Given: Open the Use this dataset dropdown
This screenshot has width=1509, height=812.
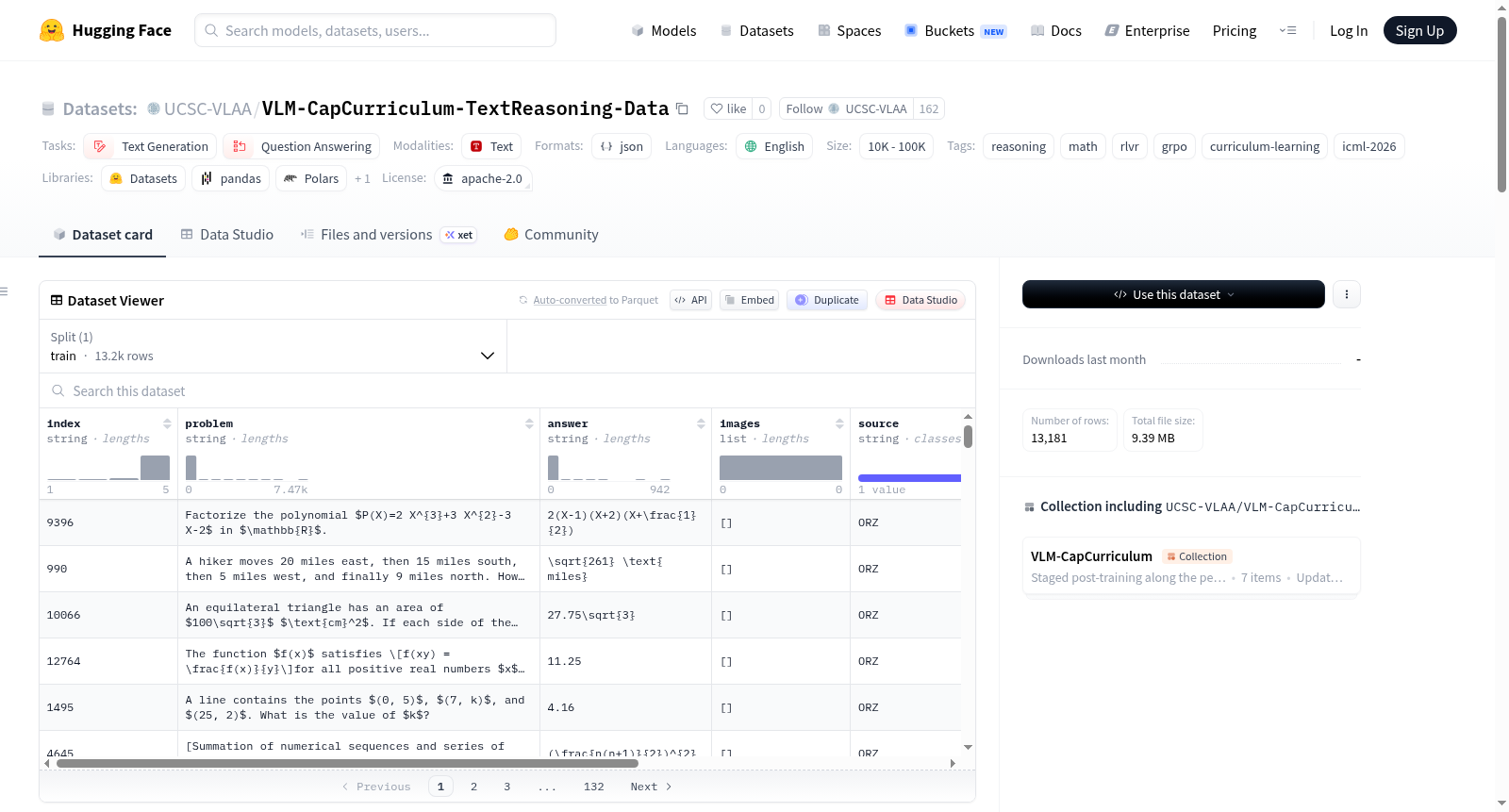Looking at the screenshot, I should pyautogui.click(x=1173, y=294).
